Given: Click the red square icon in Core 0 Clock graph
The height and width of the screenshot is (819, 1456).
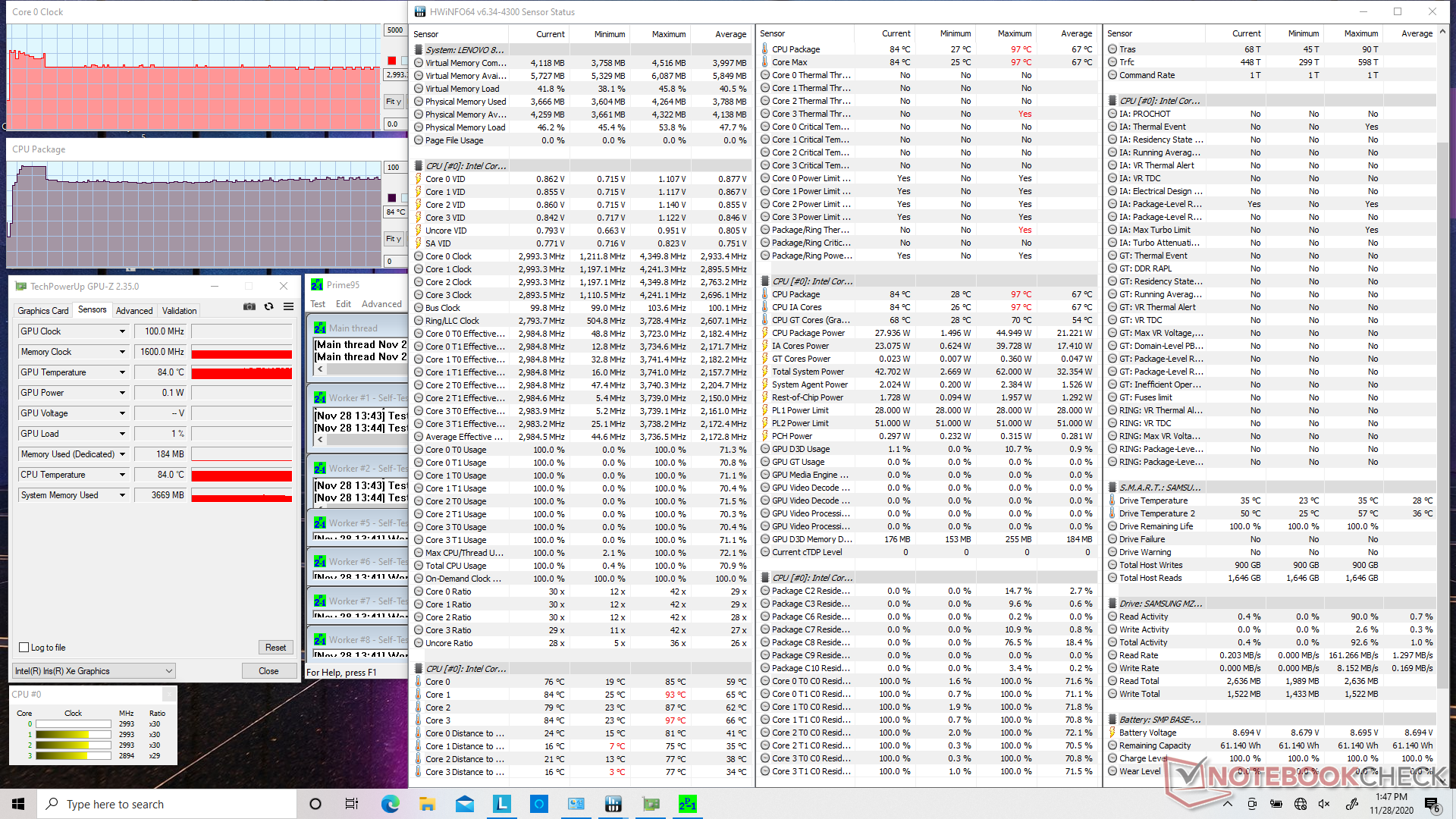Looking at the screenshot, I should point(391,61).
